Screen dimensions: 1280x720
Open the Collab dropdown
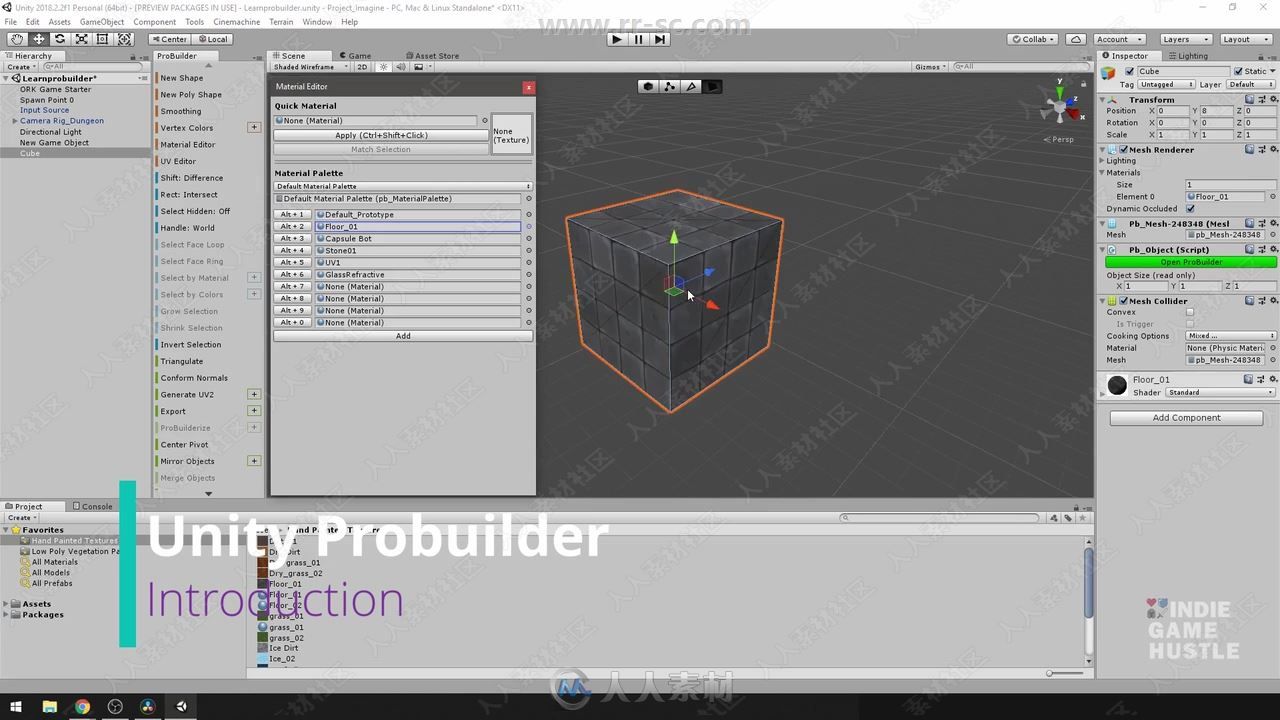[x=1034, y=39]
